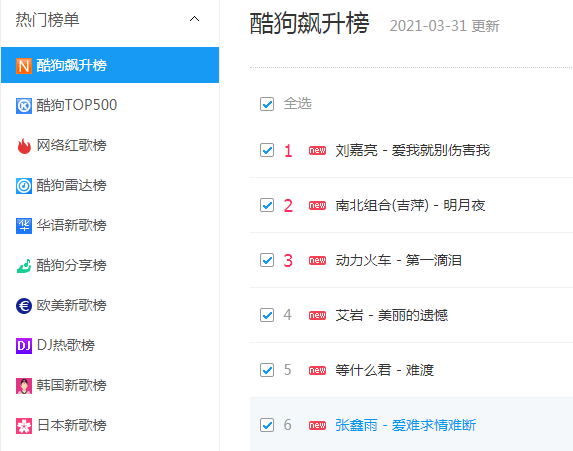Play 艾岩 - 美丽的遗憾
573x451 pixels.
pyautogui.click(x=391, y=315)
